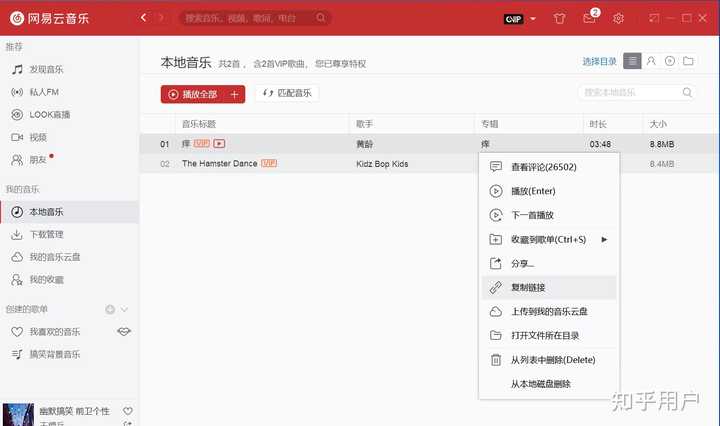Open the skin theme shirt icon

[x=559, y=19]
